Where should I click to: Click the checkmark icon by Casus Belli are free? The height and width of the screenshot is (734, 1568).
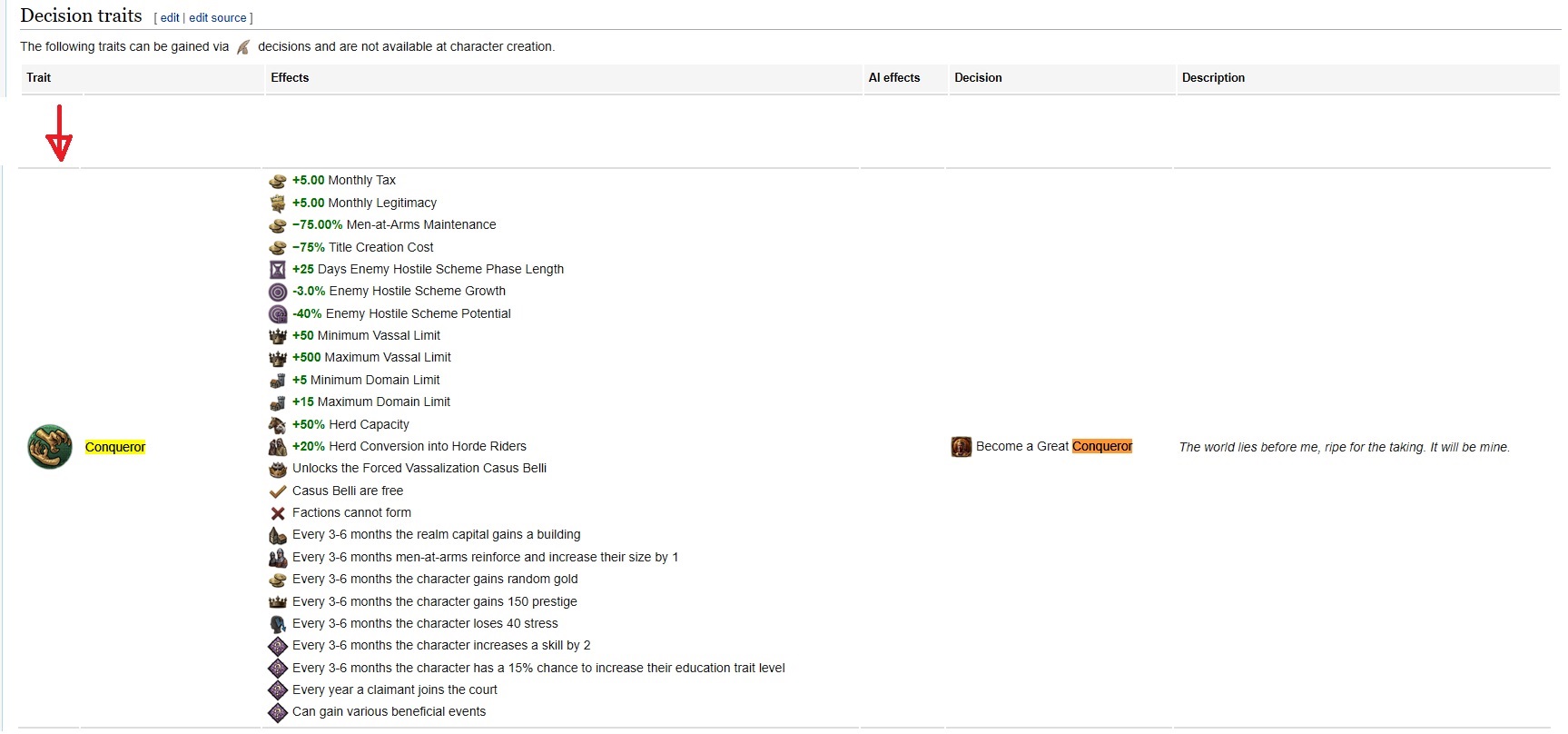(278, 491)
